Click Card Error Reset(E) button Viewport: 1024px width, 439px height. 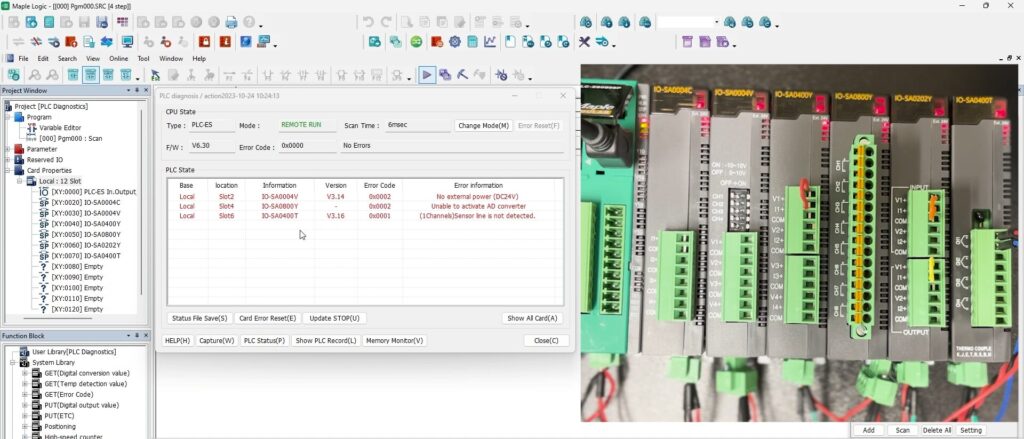coord(267,318)
